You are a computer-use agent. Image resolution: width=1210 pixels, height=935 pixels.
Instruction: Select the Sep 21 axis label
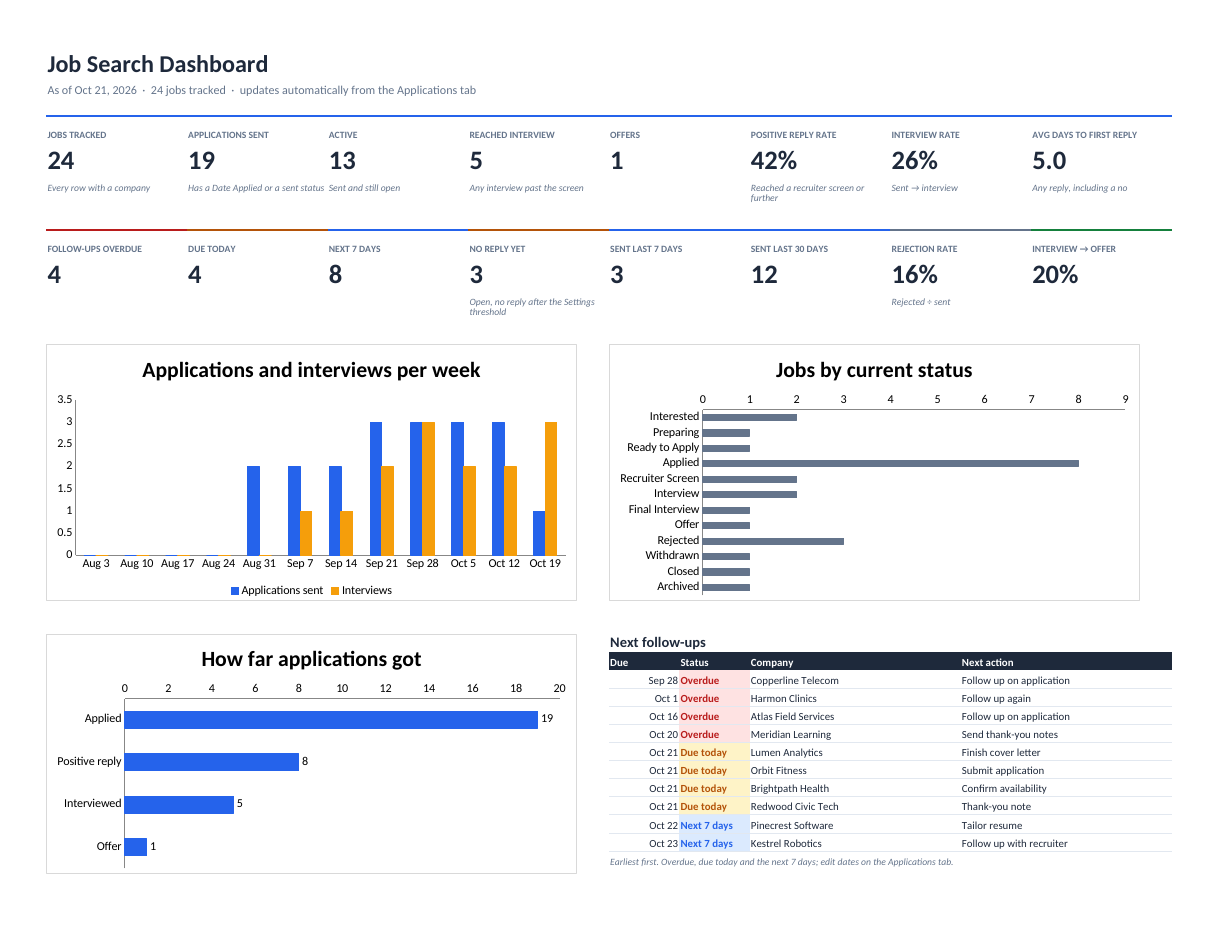[381, 564]
